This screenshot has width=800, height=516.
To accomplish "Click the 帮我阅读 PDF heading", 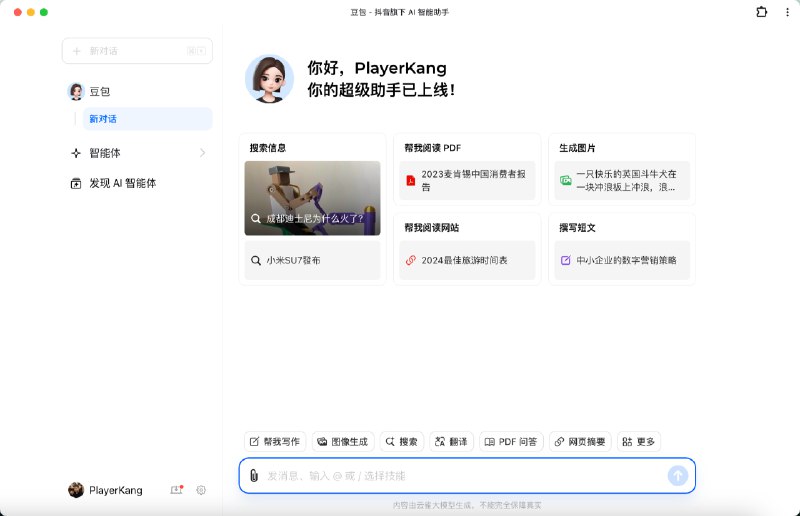I will [433, 148].
